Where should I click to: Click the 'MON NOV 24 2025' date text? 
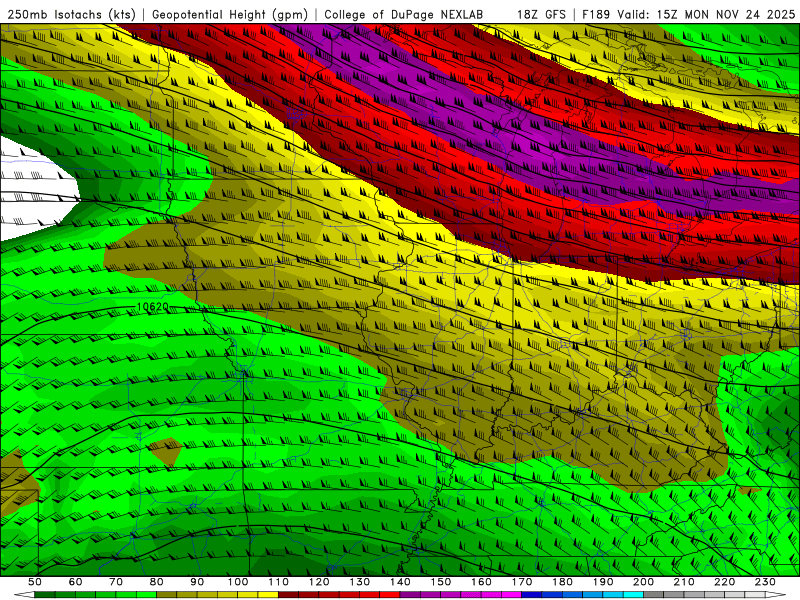738,14
